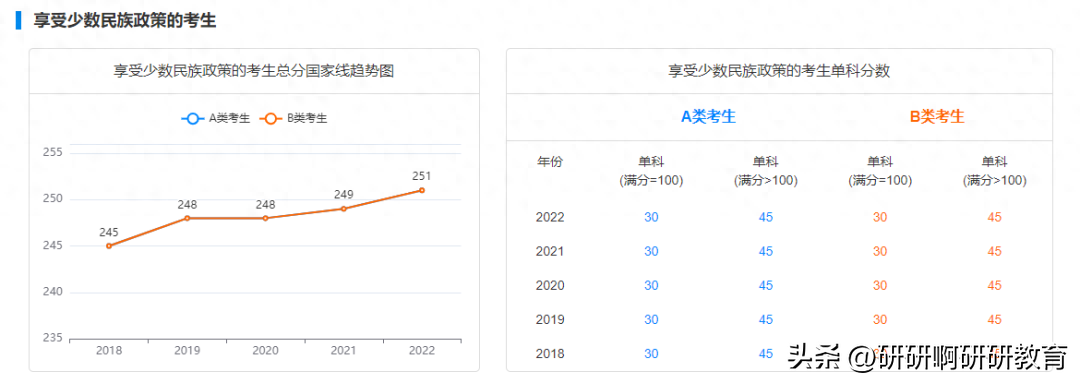Click B类 单科(满分>100) column header
This screenshot has height=383, width=1080.
(995, 172)
